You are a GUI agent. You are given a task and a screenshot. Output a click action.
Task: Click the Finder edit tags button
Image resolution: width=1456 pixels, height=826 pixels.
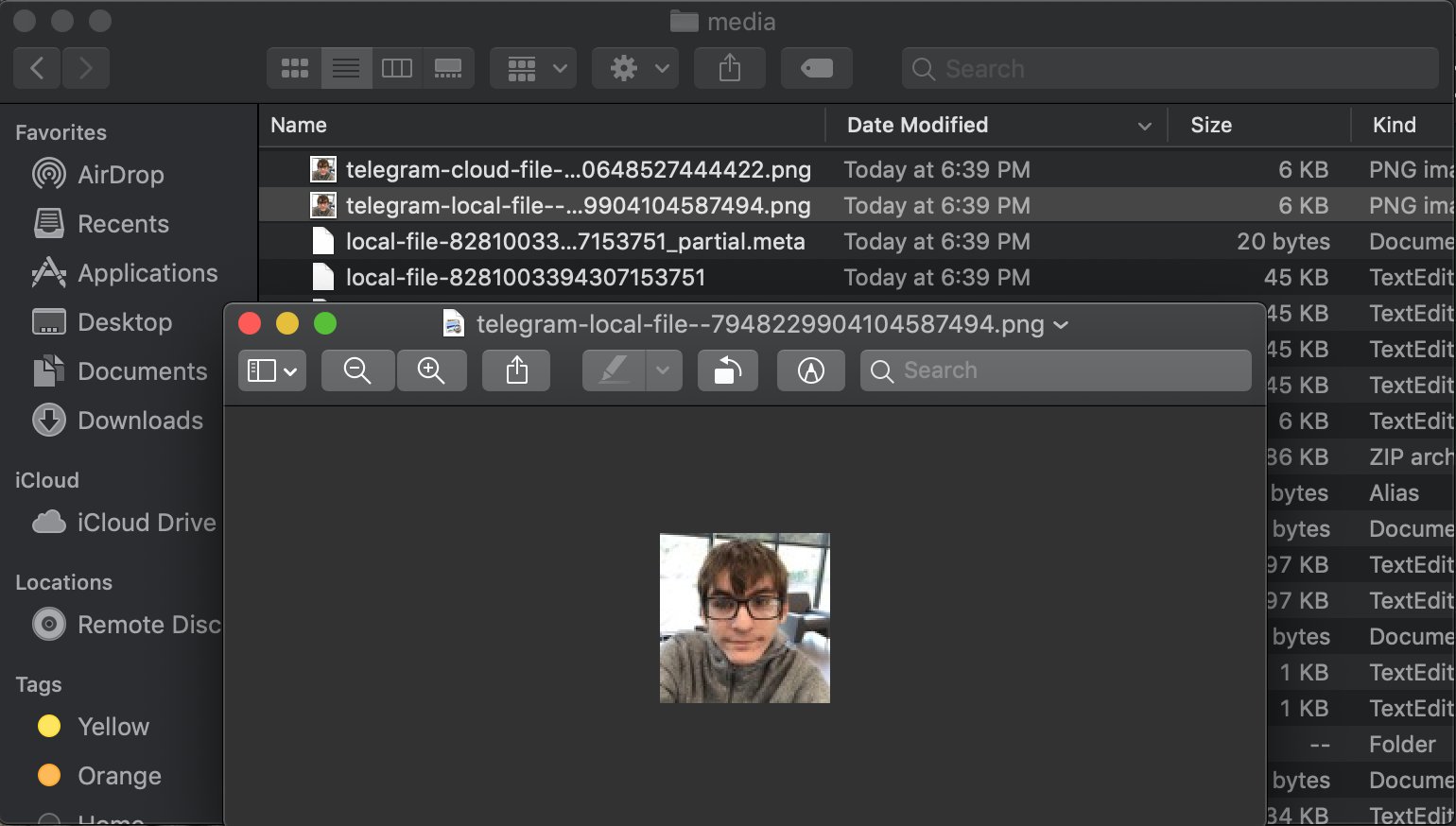[x=817, y=68]
